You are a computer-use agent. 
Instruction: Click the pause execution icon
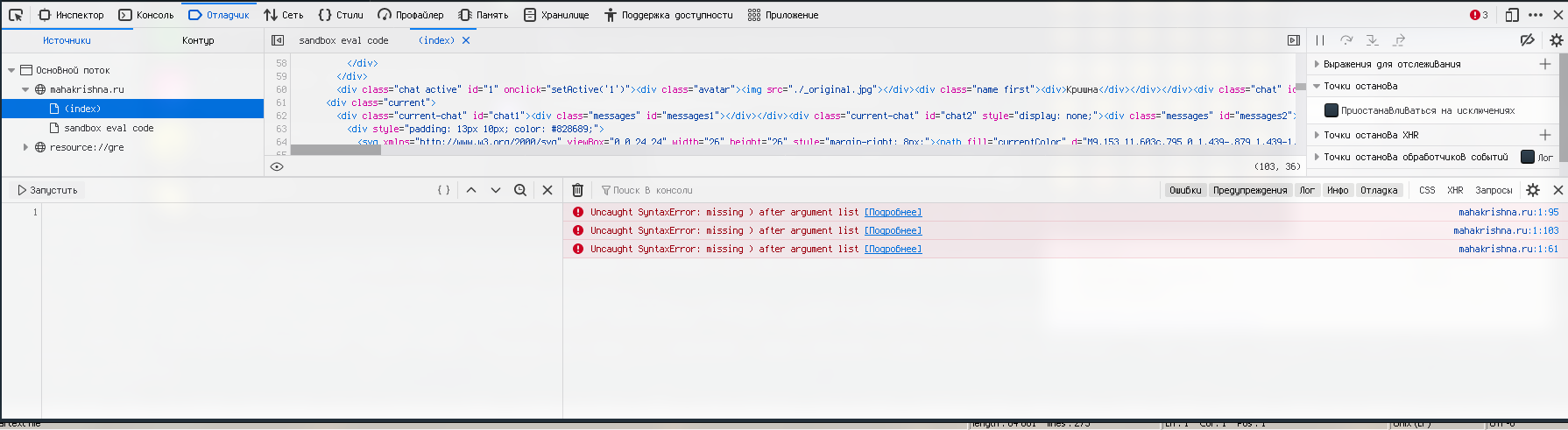tap(1320, 40)
